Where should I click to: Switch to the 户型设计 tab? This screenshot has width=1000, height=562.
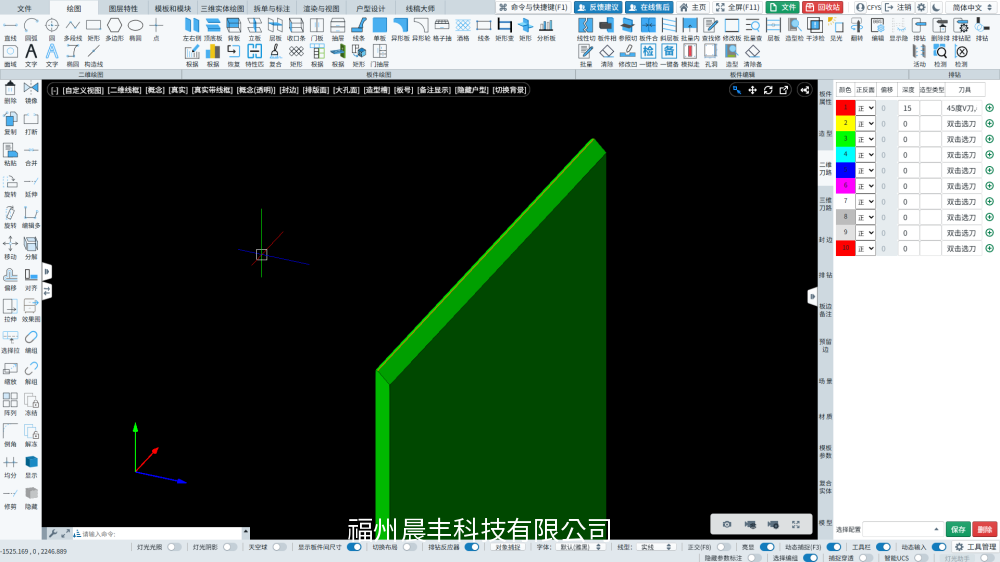tap(371, 8)
